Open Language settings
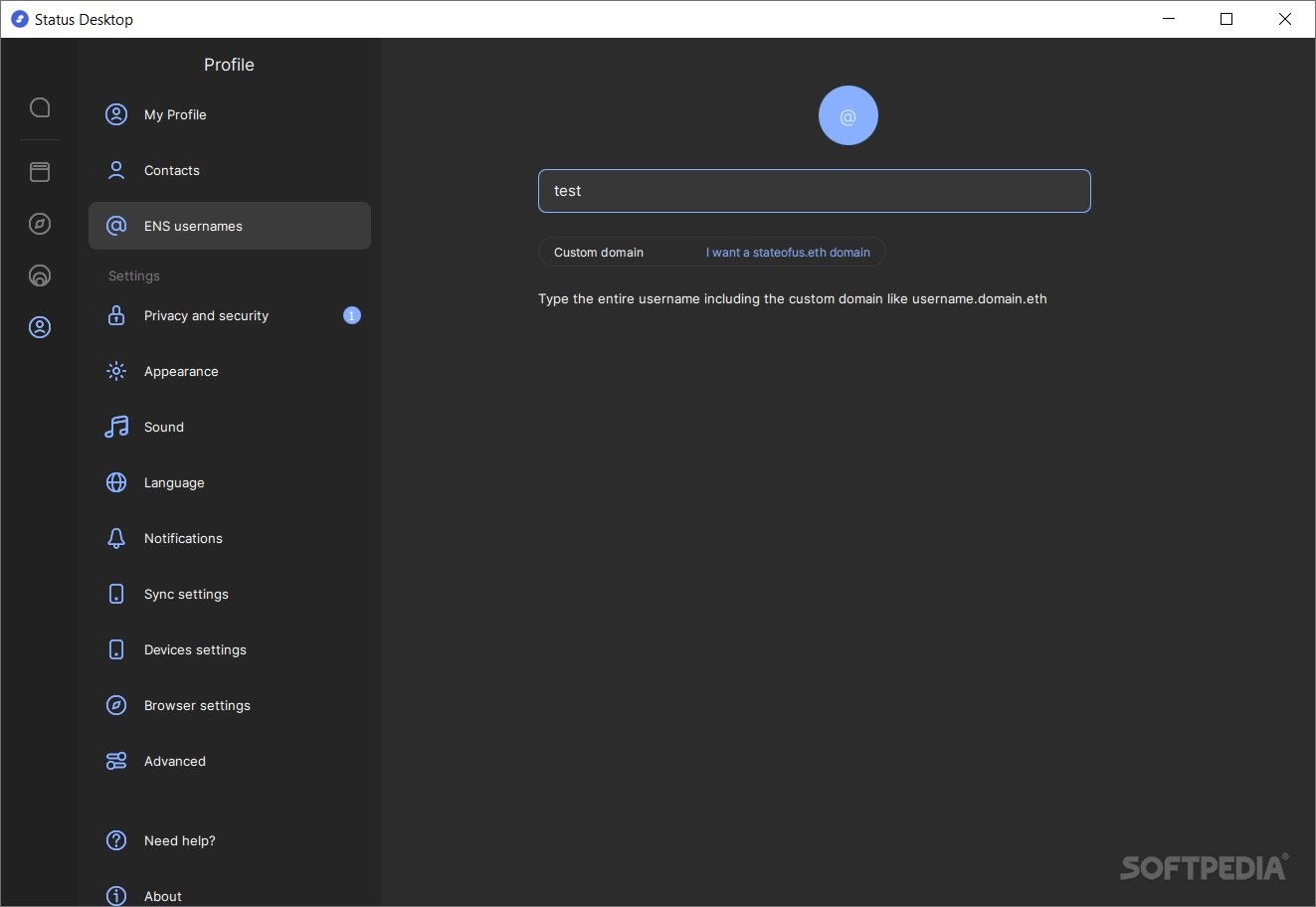1316x907 pixels. (x=230, y=482)
